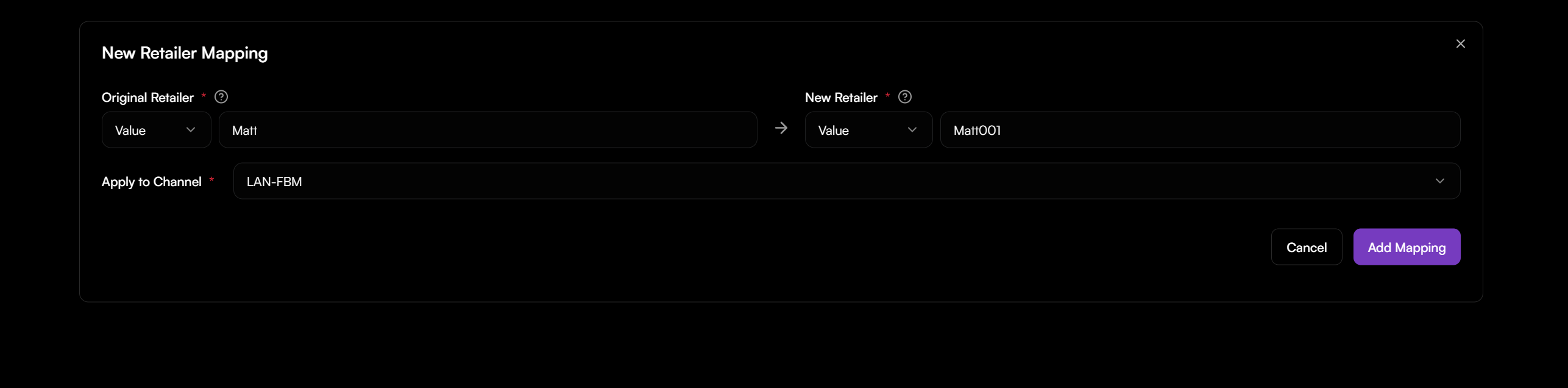1568x388 pixels.
Task: Click red asterisk next to Apply to Channel
Action: (x=211, y=180)
